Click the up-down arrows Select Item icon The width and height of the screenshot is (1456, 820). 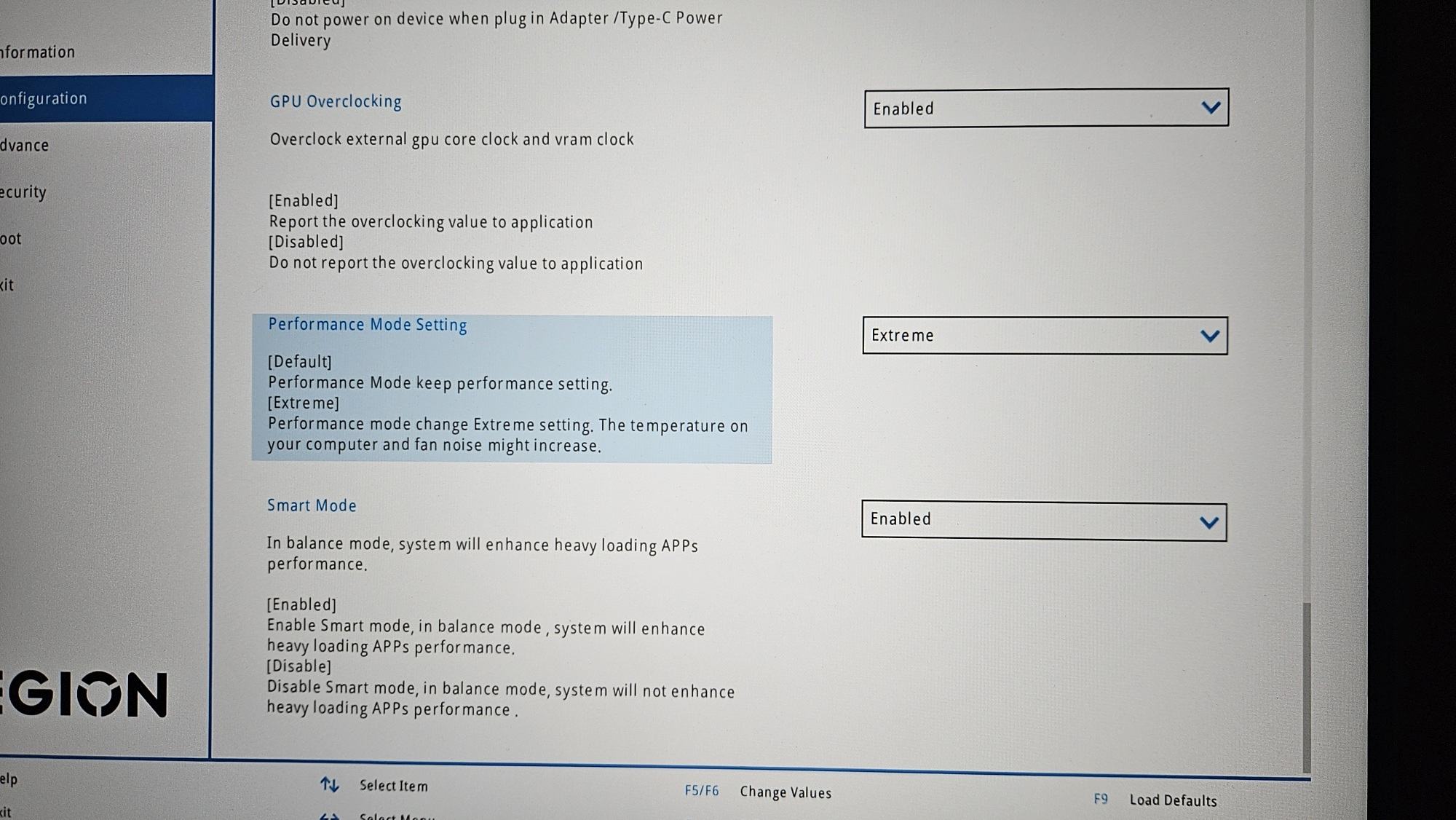click(x=330, y=784)
